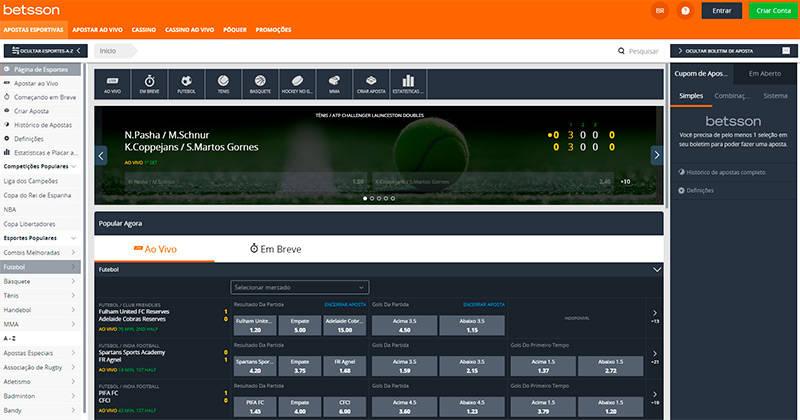
Task: Show next banner with right arrow
Action: (x=657, y=155)
